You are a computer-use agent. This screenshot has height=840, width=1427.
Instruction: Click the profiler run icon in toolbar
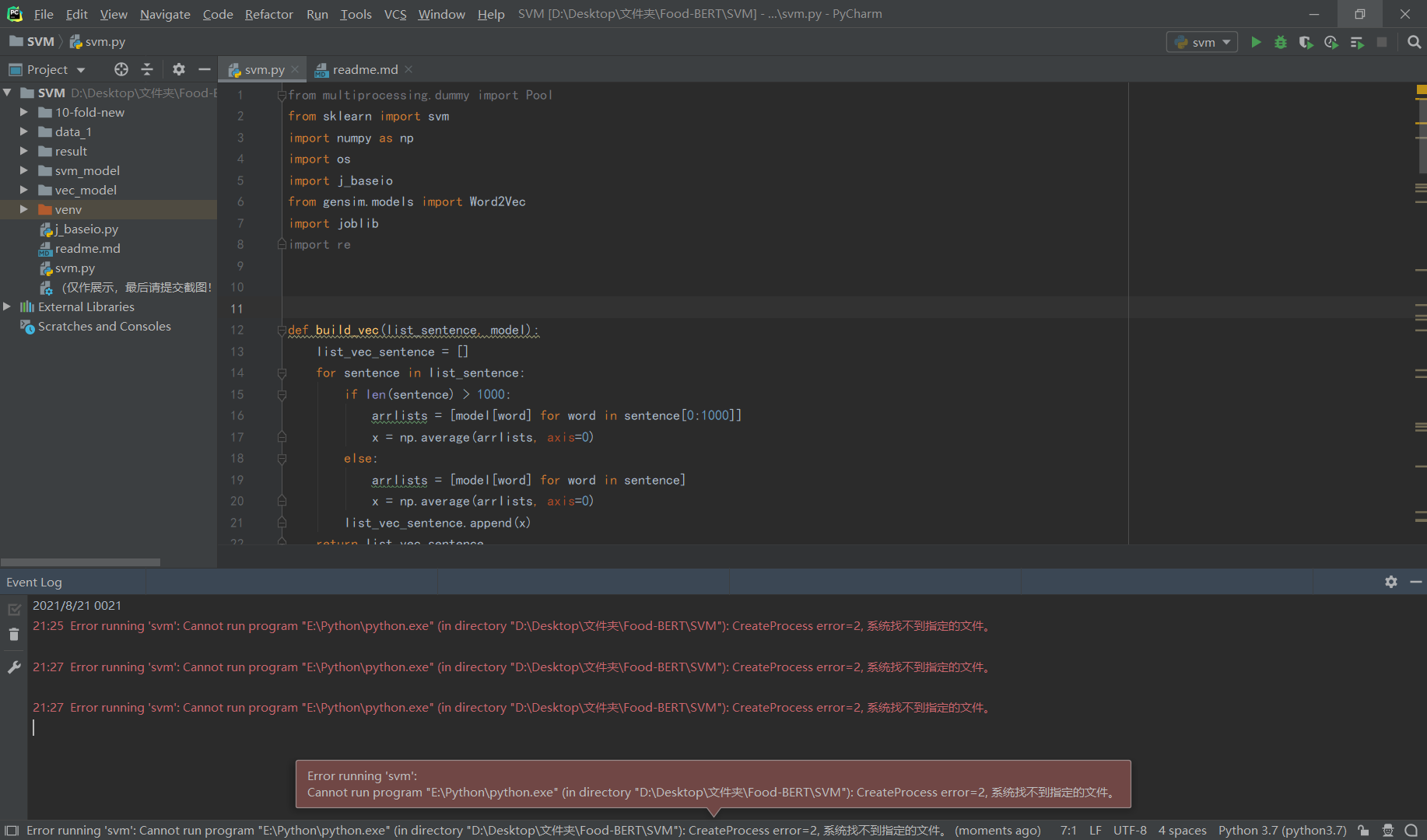[1331, 42]
